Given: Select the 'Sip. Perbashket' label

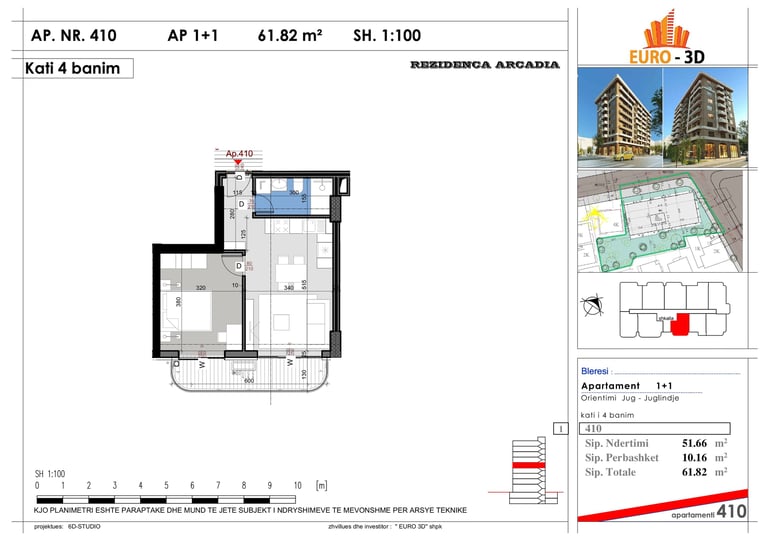Looking at the screenshot, I should point(622,458).
